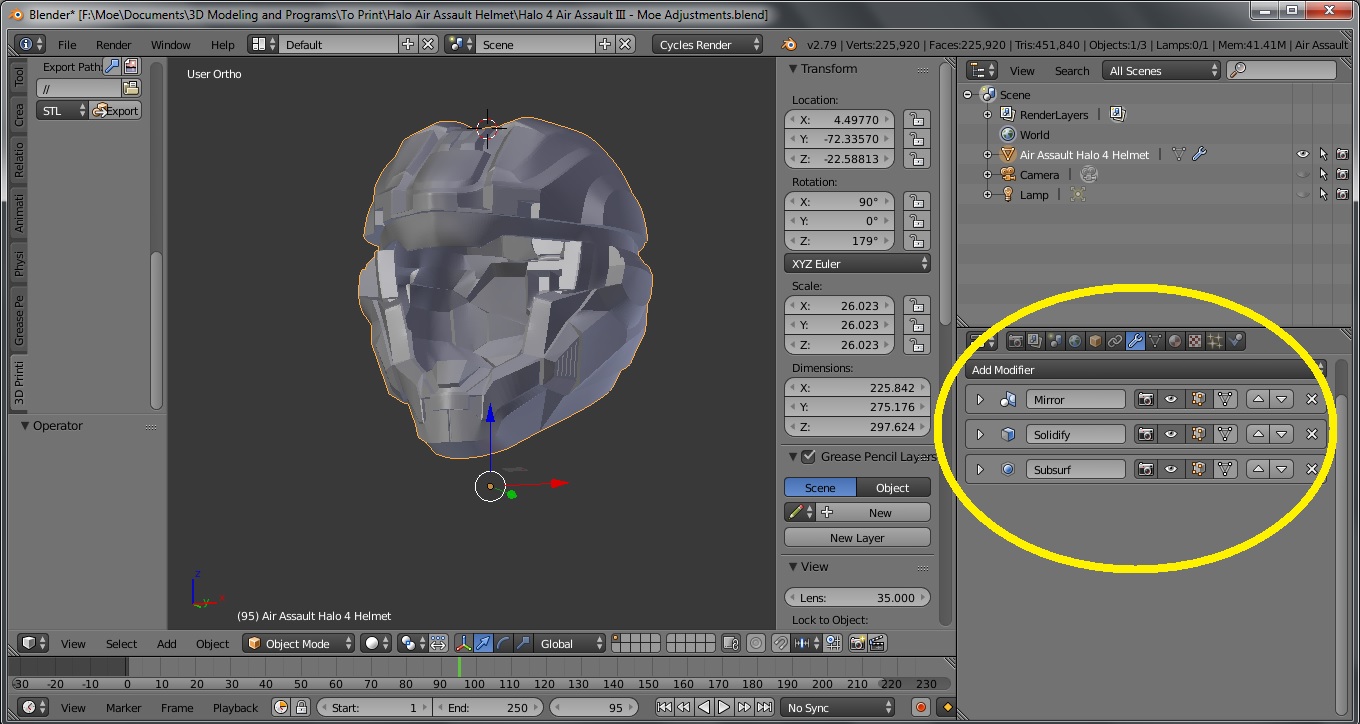
Task: Switch to the 3D Printing sidebar tab
Action: tap(19, 383)
